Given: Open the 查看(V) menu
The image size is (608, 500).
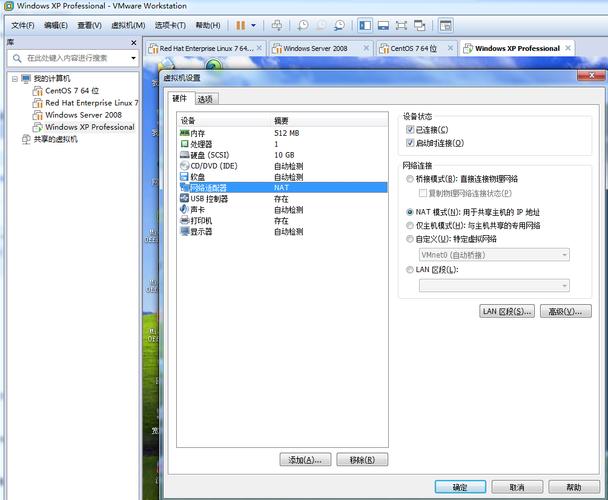Looking at the screenshot, I should coord(89,26).
